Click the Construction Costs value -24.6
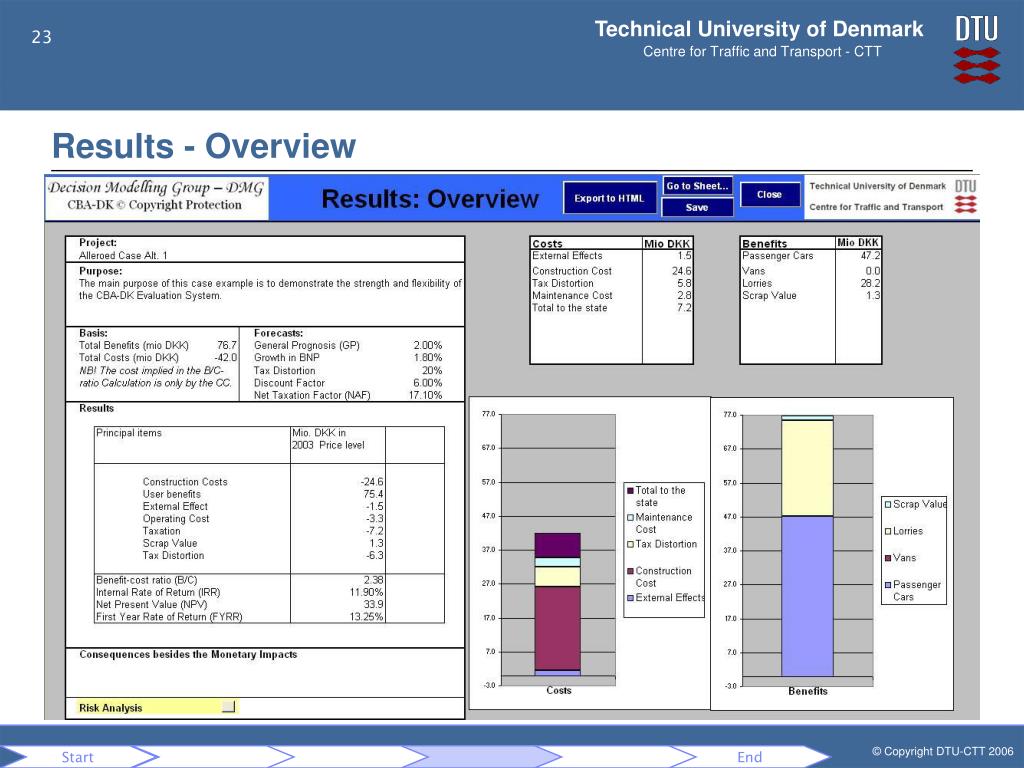 tap(372, 481)
